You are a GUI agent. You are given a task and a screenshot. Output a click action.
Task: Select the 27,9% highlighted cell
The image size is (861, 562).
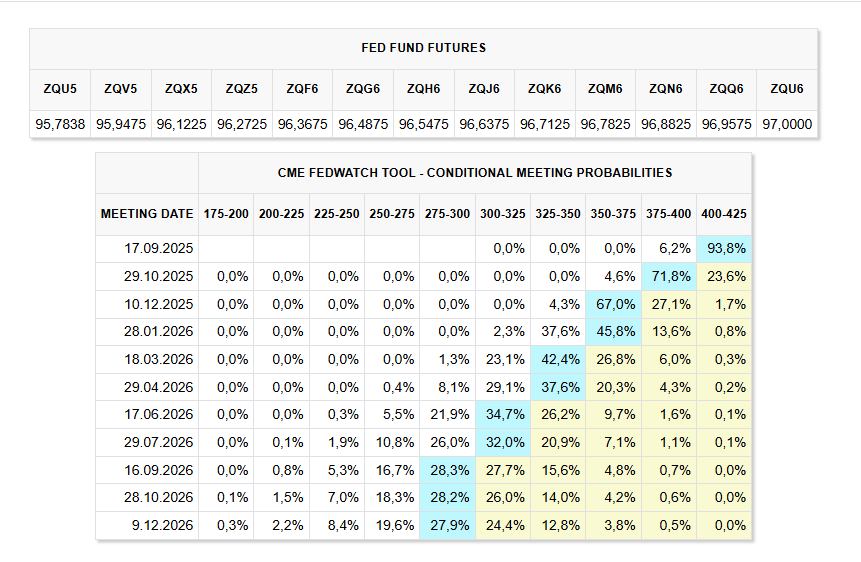click(x=447, y=525)
